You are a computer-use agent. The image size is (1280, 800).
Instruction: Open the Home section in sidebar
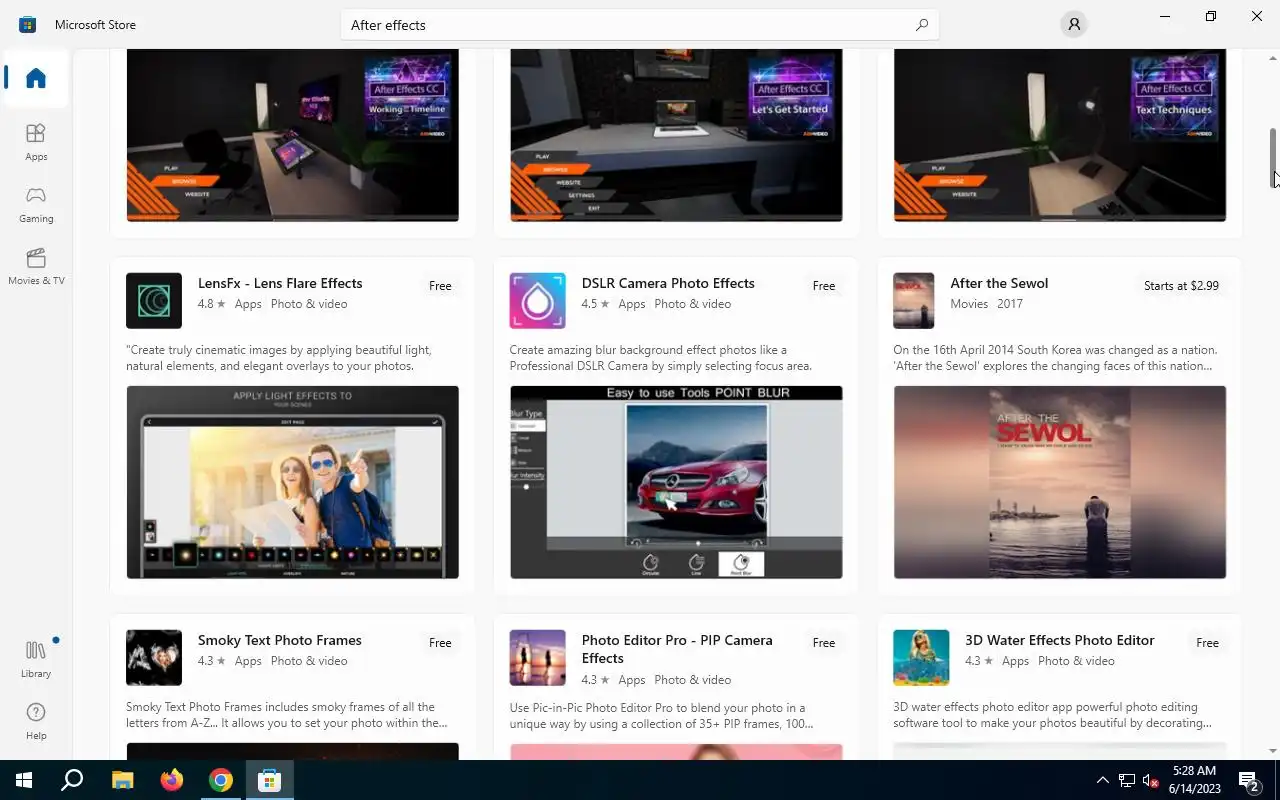click(36, 78)
